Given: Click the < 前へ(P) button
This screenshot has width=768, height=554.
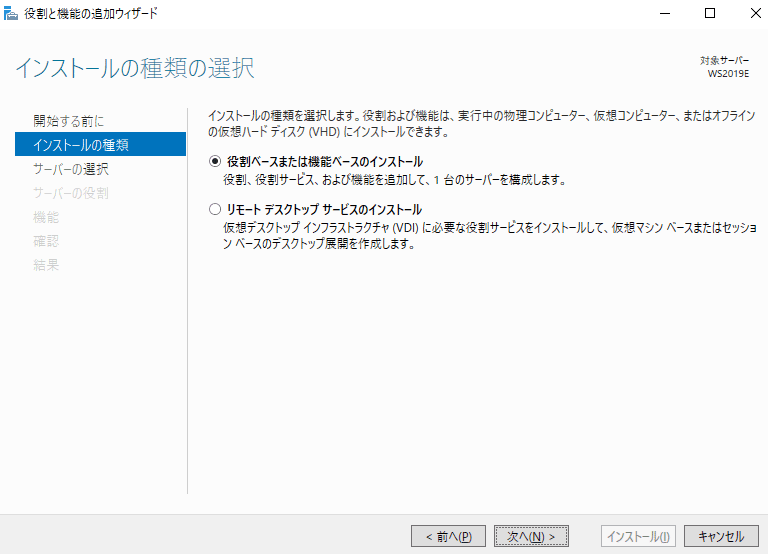Looking at the screenshot, I should click(x=449, y=536).
